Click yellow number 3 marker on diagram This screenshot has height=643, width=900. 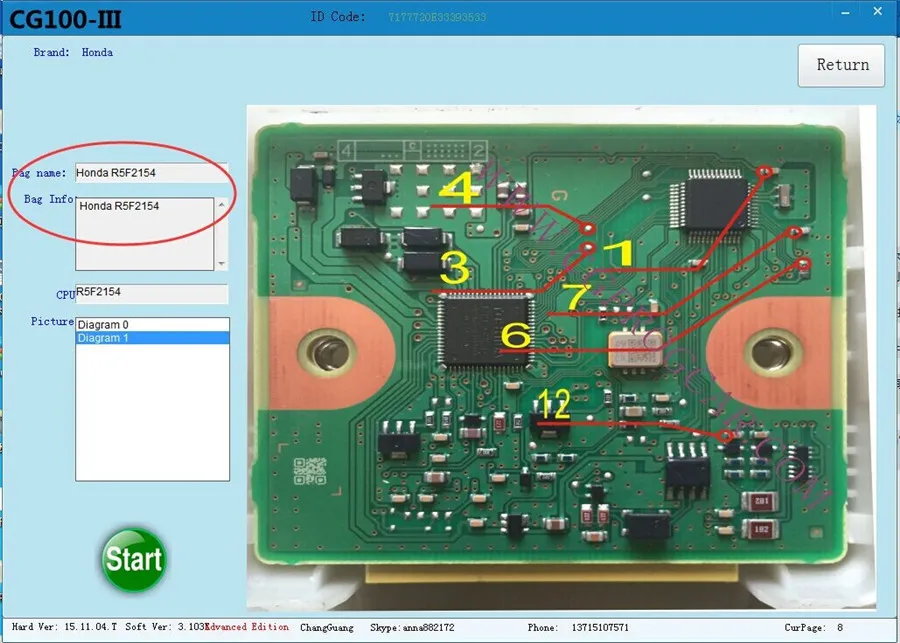point(456,268)
